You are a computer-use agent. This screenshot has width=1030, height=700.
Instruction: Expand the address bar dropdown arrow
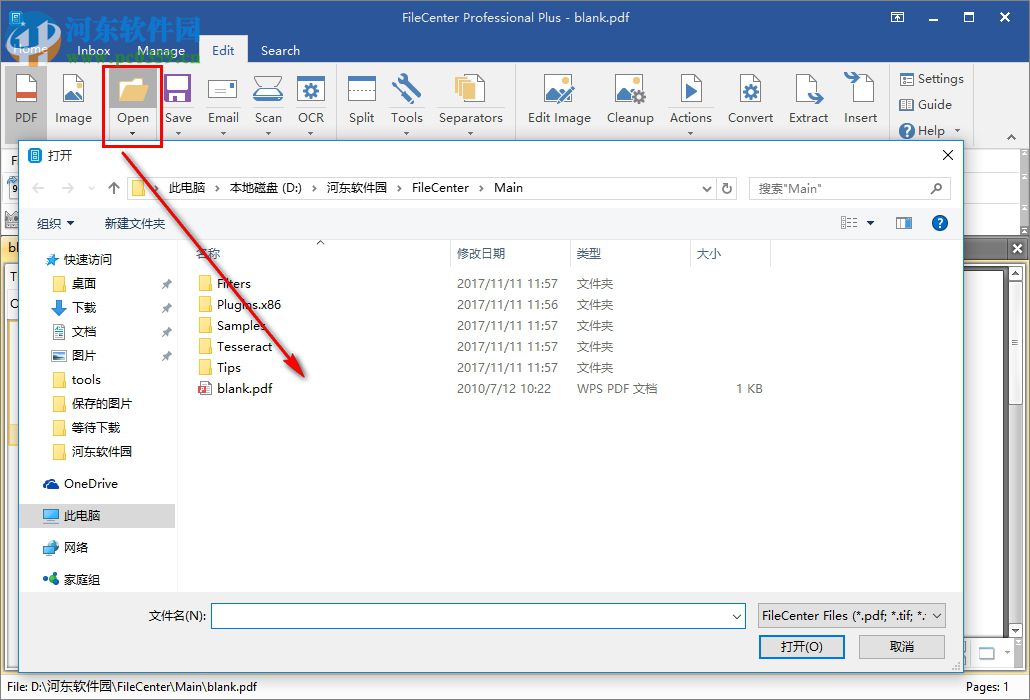(x=706, y=187)
